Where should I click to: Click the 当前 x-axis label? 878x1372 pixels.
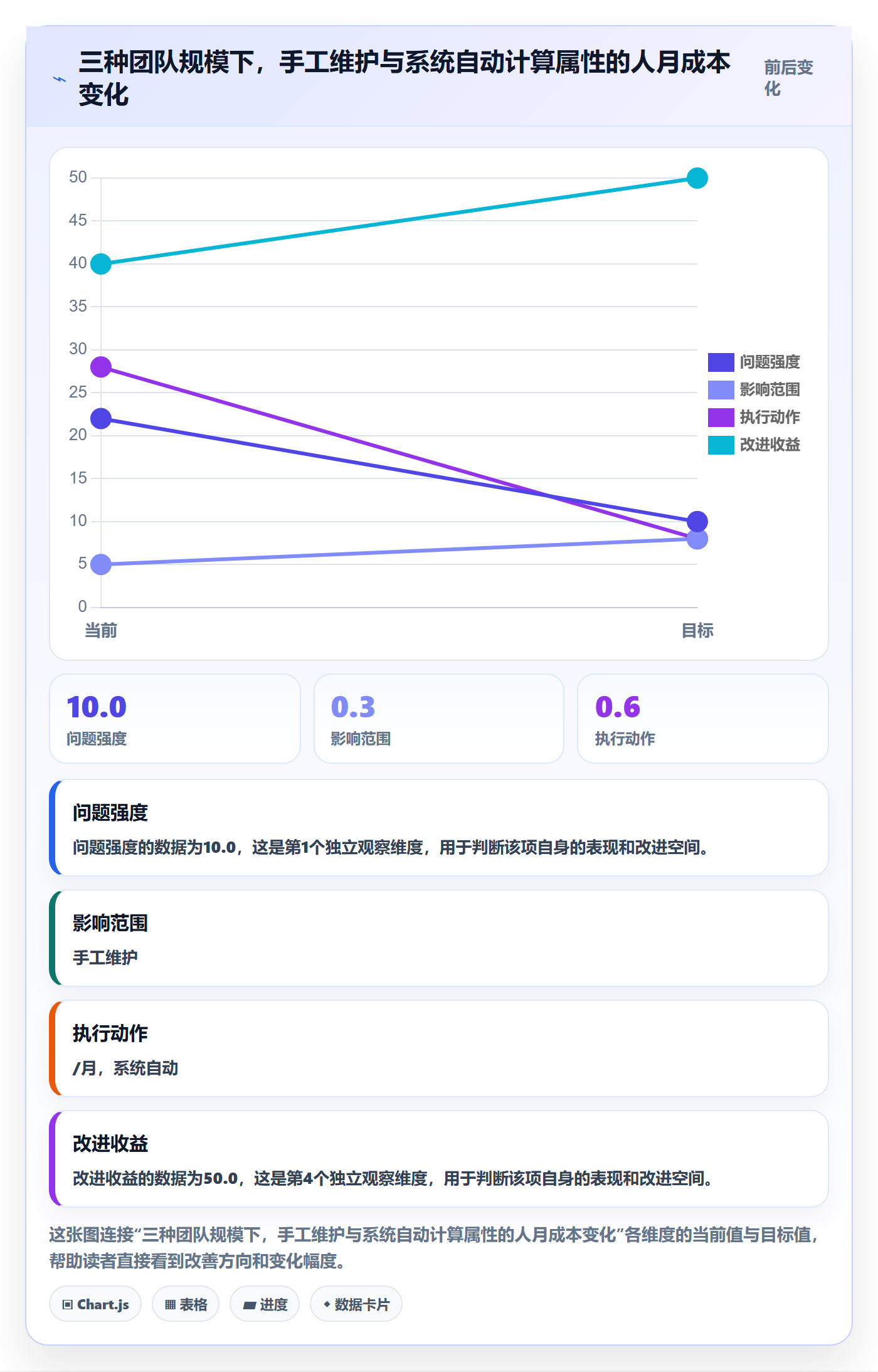click(101, 630)
